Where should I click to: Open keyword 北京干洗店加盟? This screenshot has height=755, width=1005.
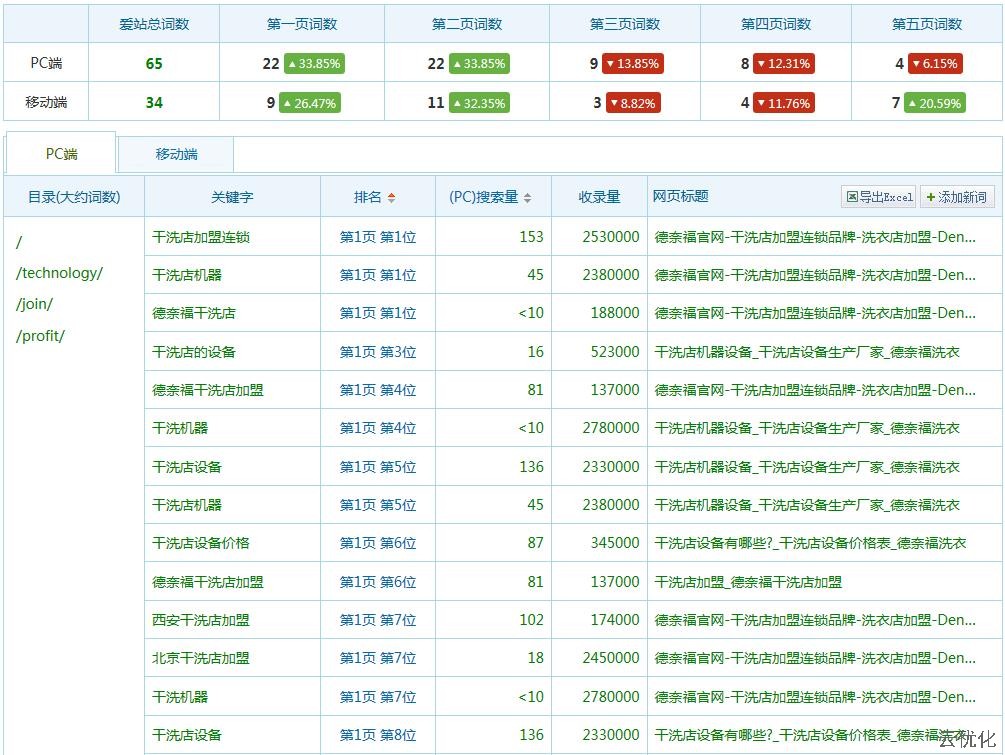coord(201,658)
